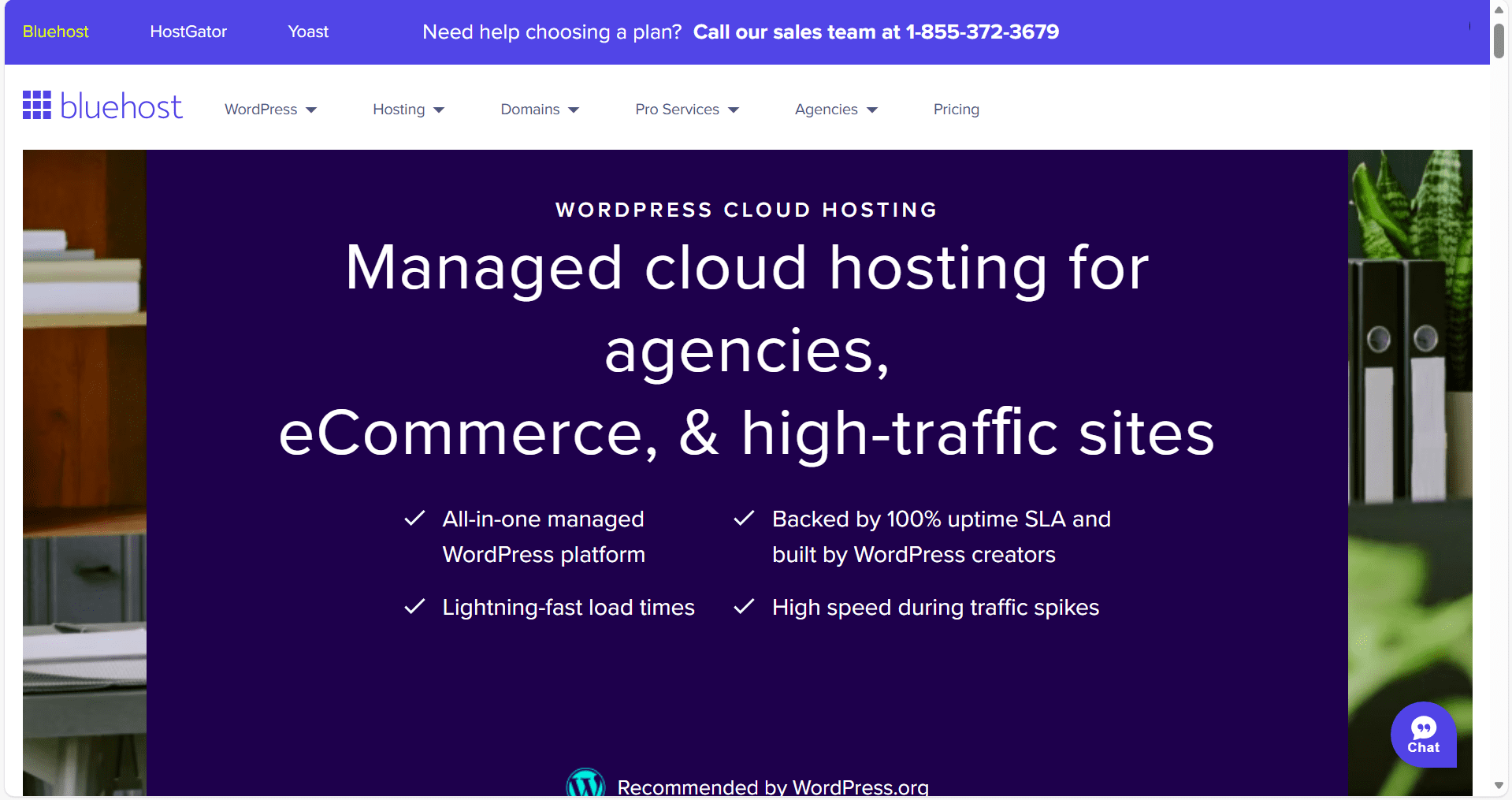The height and width of the screenshot is (800, 1512).
Task: Click the scrollbar up arrow
Action: (x=1497, y=9)
